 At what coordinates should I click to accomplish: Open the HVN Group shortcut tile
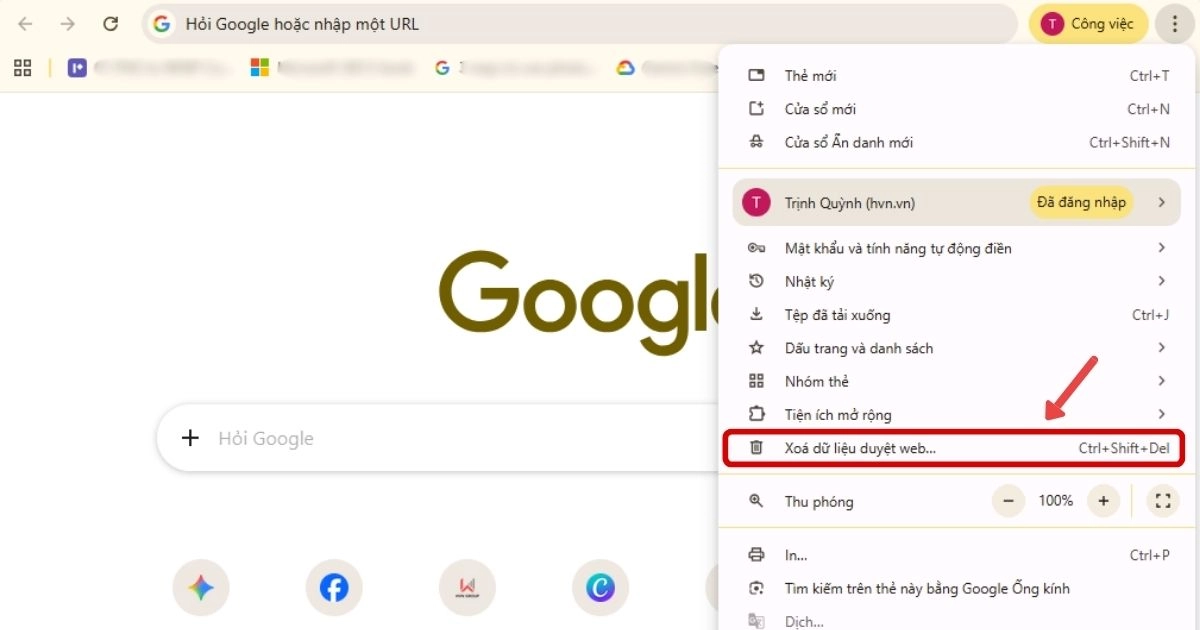coord(467,588)
